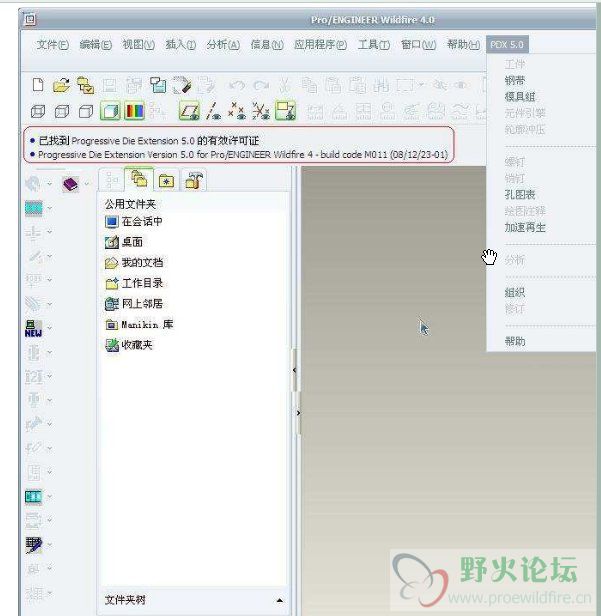Open the selection box dropdown in top toolbar
Screen dimensions: 601x616
point(421,84)
